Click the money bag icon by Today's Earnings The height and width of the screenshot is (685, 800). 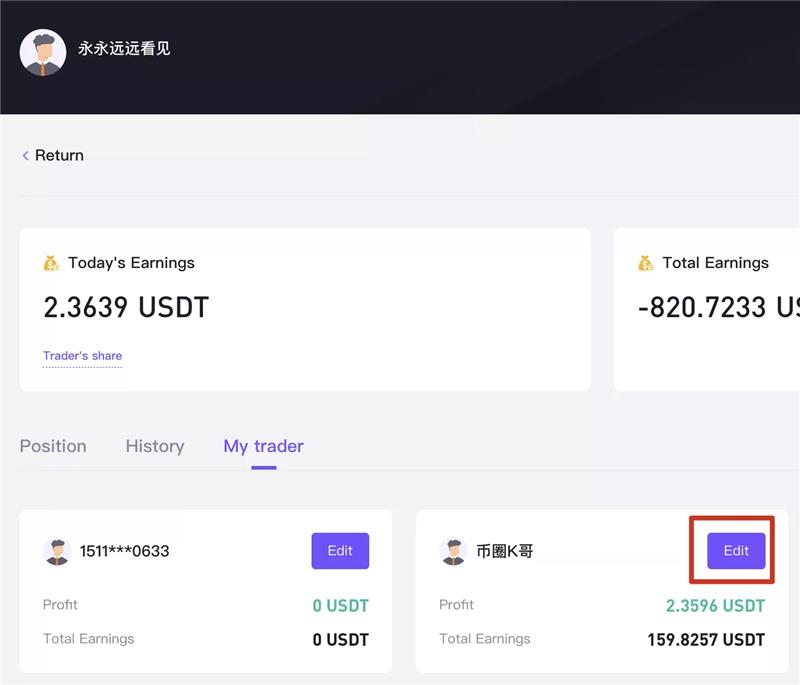51,263
